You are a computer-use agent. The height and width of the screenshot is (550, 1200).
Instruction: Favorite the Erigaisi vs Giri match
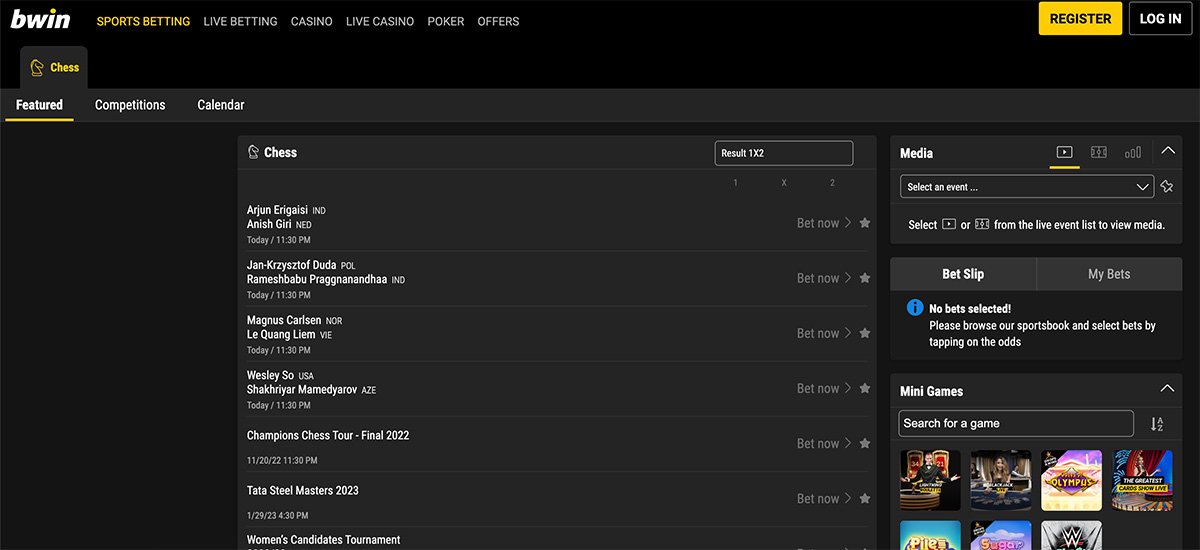[865, 223]
